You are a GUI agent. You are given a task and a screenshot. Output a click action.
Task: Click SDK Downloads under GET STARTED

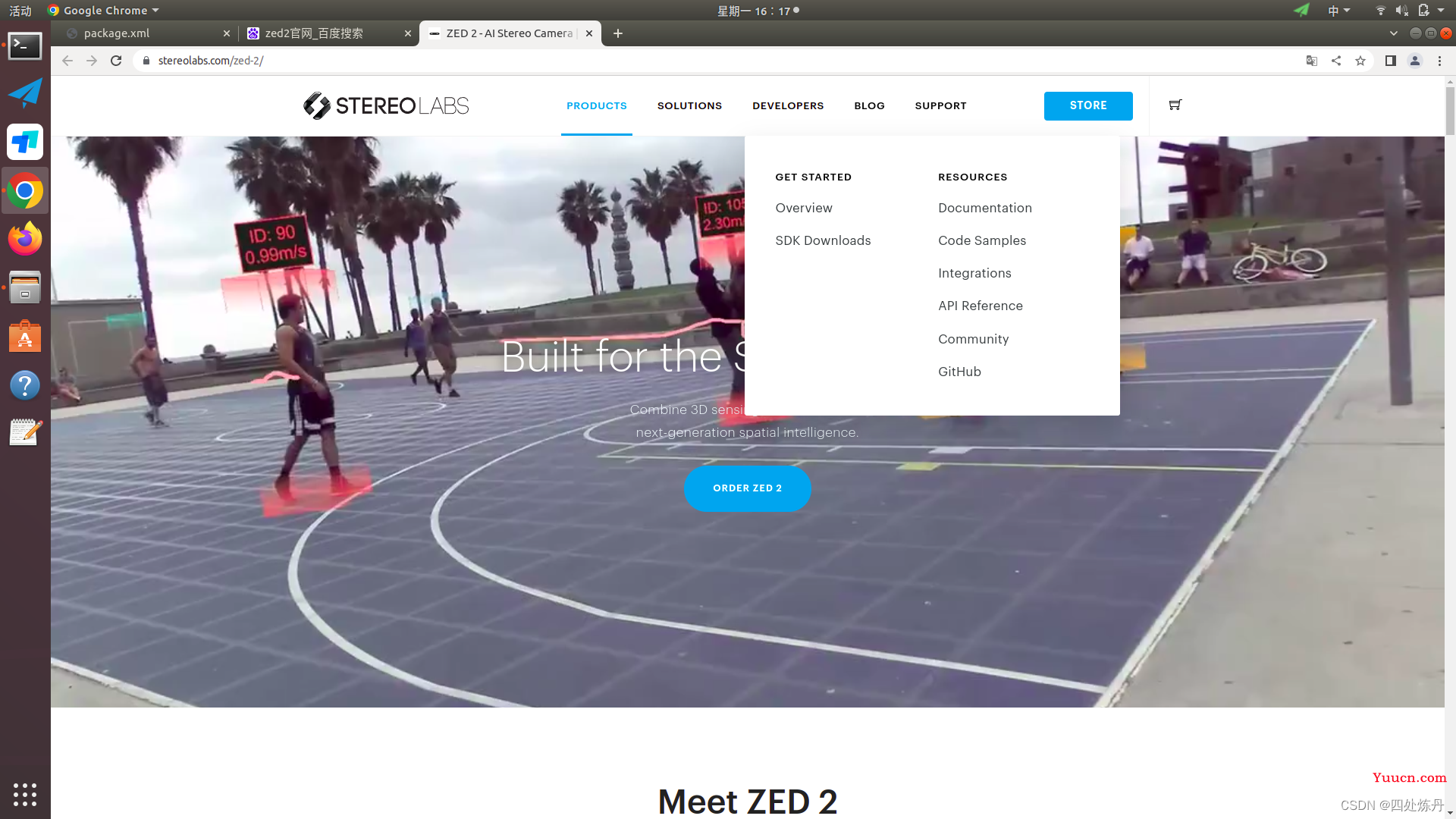[823, 240]
